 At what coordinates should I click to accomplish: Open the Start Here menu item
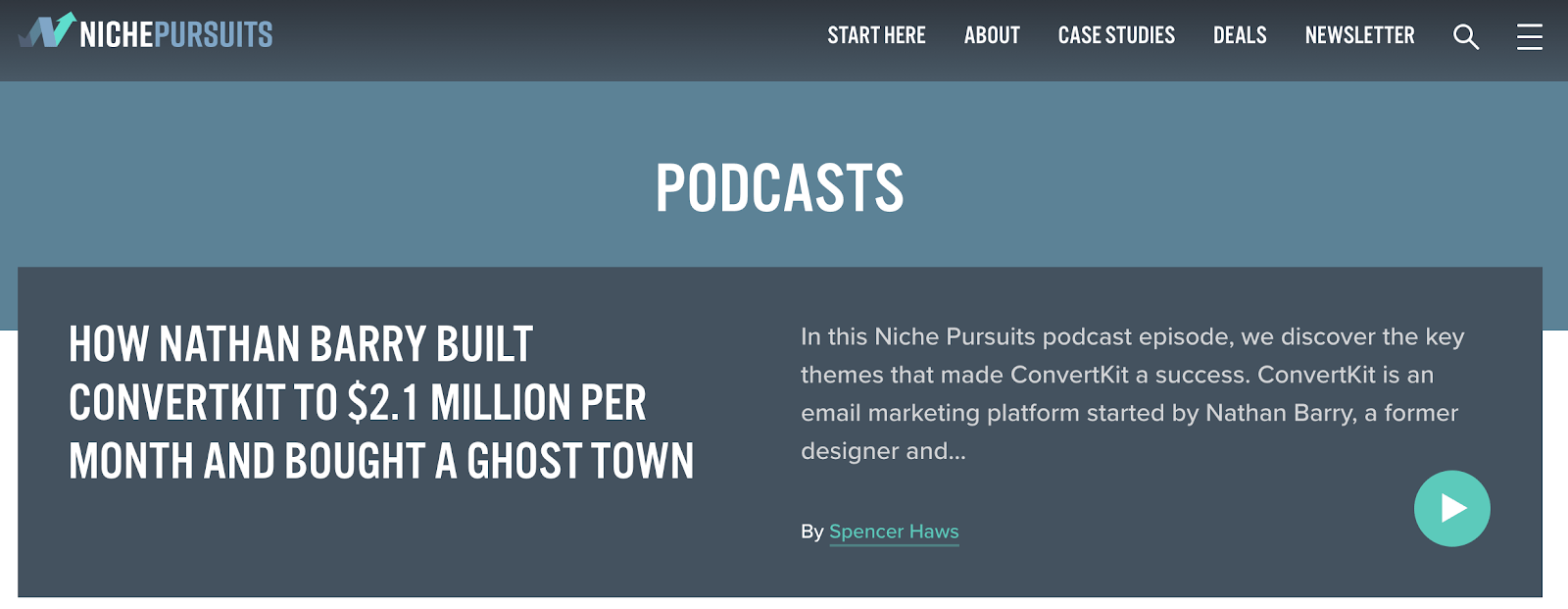tap(876, 35)
